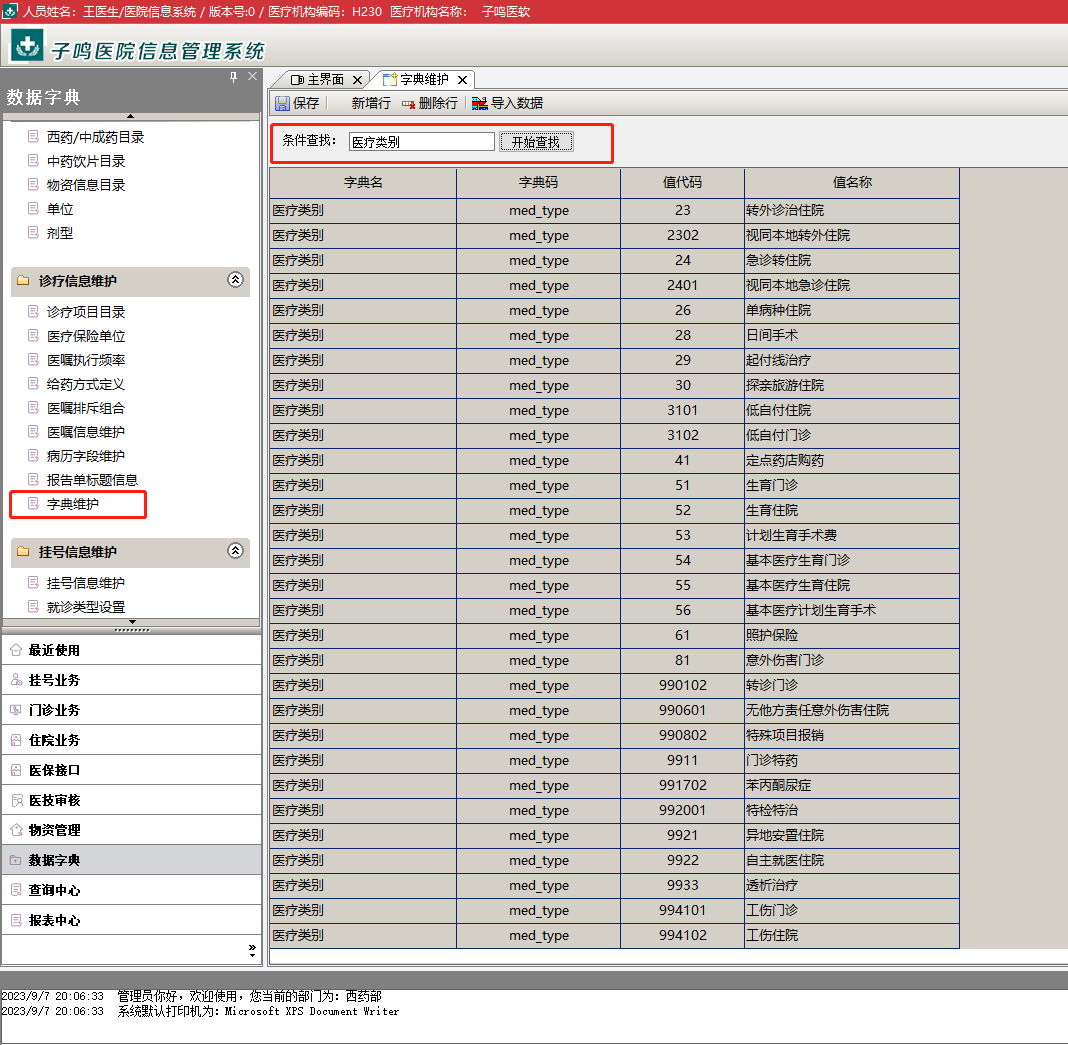This screenshot has width=1068, height=1045.
Task: Click the import data (导入数据) icon
Action: point(480,104)
